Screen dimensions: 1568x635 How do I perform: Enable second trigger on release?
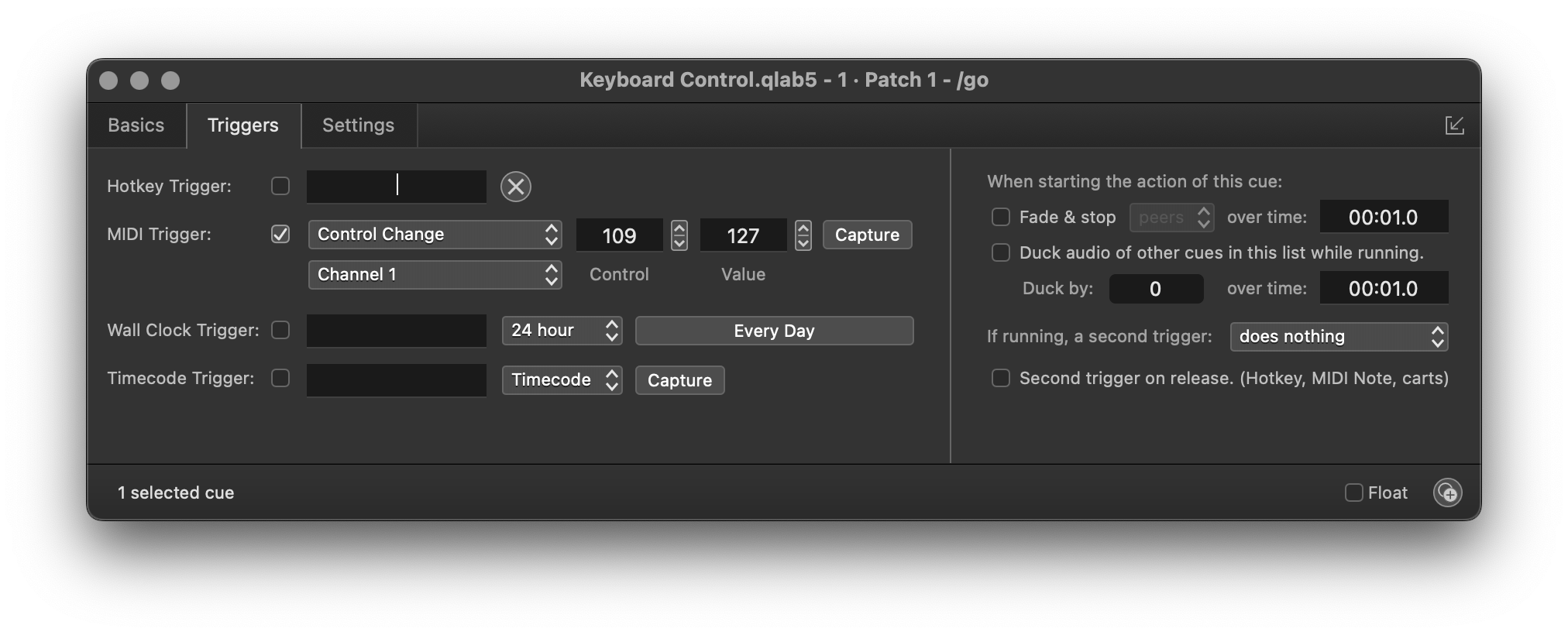[x=1000, y=378]
